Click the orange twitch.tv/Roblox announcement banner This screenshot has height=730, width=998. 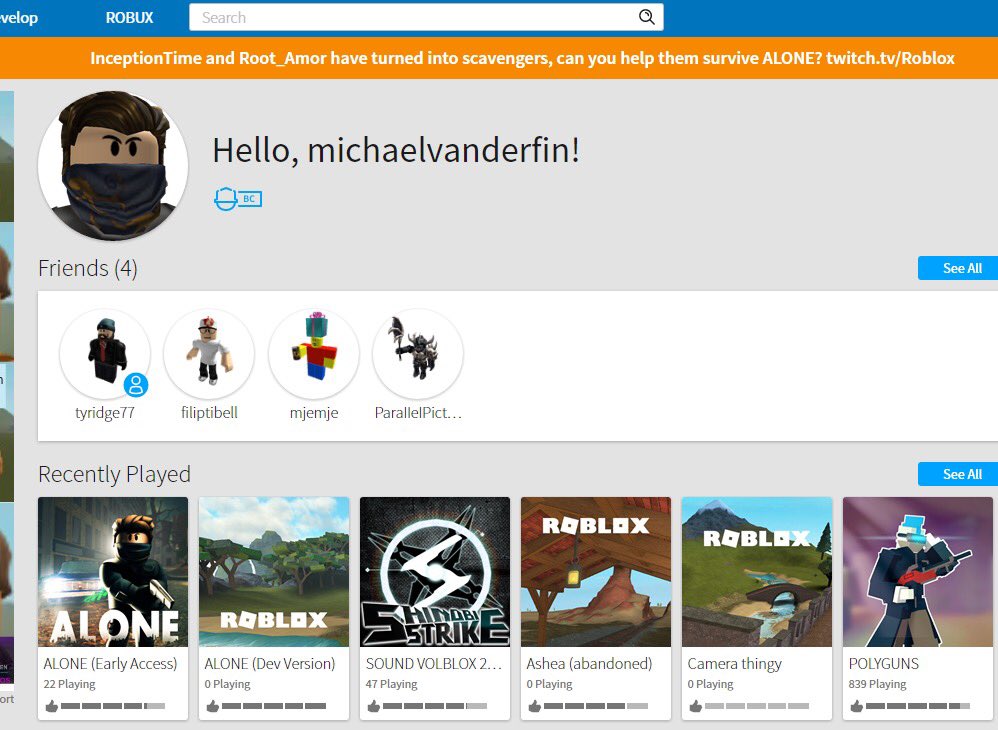(x=499, y=58)
